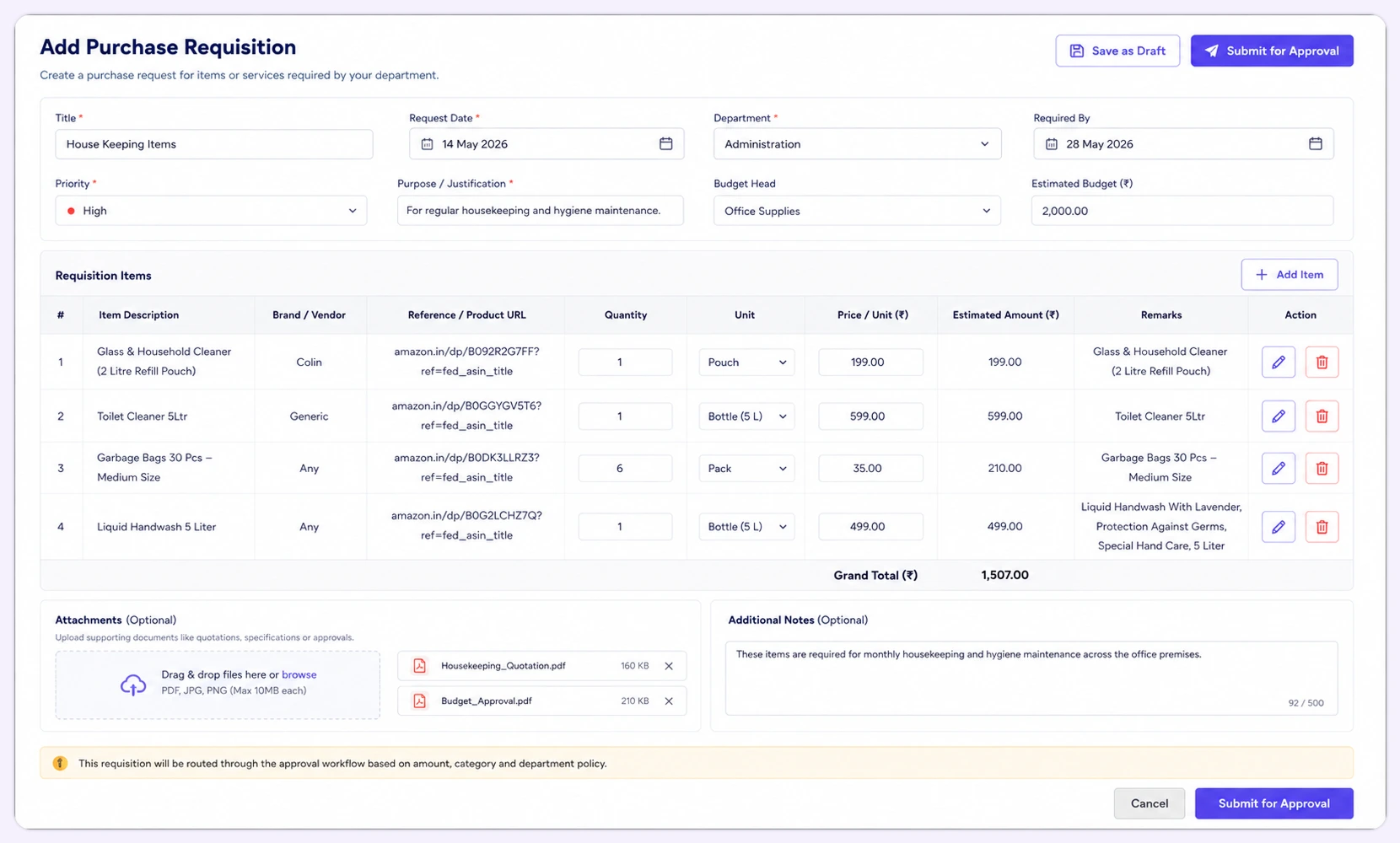Remove Budget_Approval.pdf attachment
The width and height of the screenshot is (1400, 843).
(669, 701)
